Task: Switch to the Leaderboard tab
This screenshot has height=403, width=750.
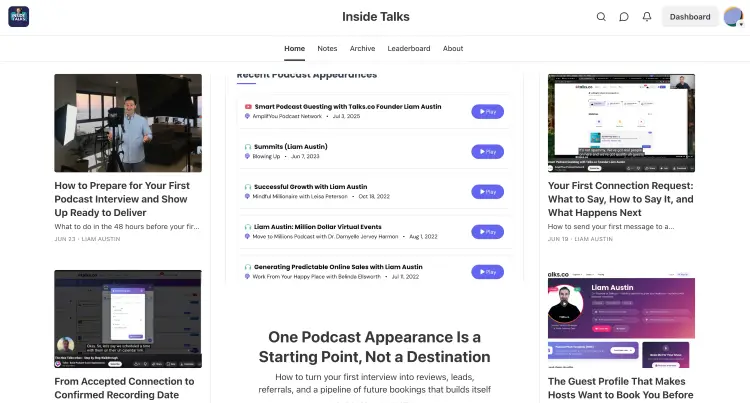Action: tap(408, 48)
